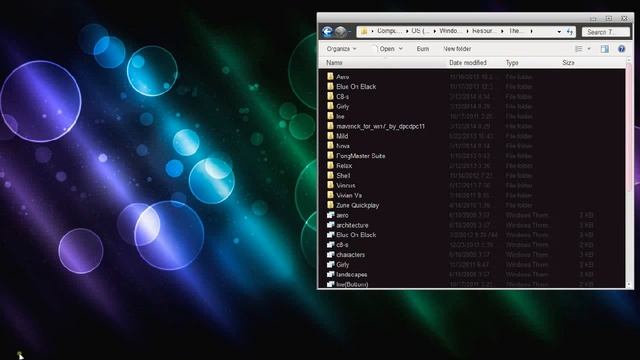Expand the breadcrumb arrow after Resour...
Image resolution: width=640 pixels, height=360 pixels.
click(502, 31)
